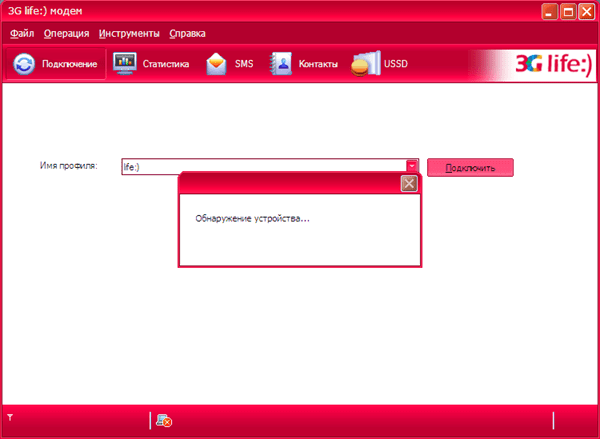
Task: Open the Справка menu
Action: (x=187, y=34)
